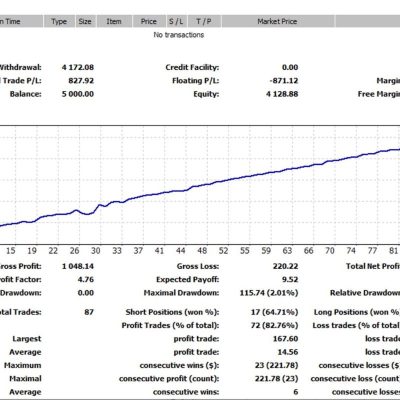Click the 'Maximum' row label
The height and width of the screenshot is (400, 400).
[23, 366]
